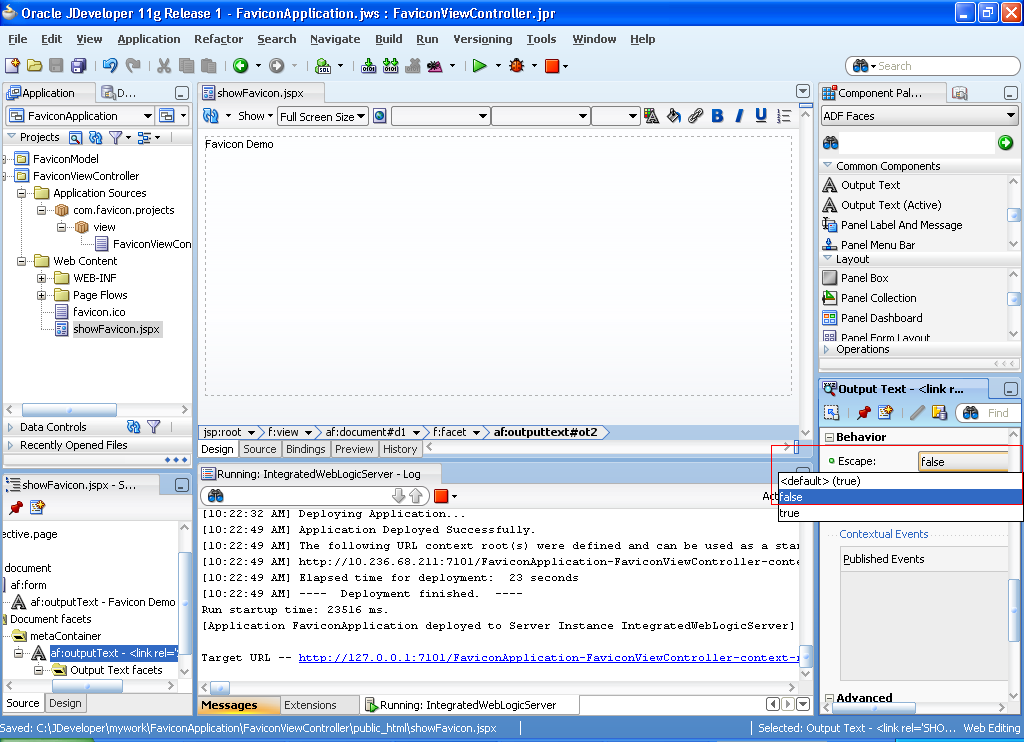The image size is (1024, 742).
Task: Click the Save All toolbar icon
Action: 78,65
